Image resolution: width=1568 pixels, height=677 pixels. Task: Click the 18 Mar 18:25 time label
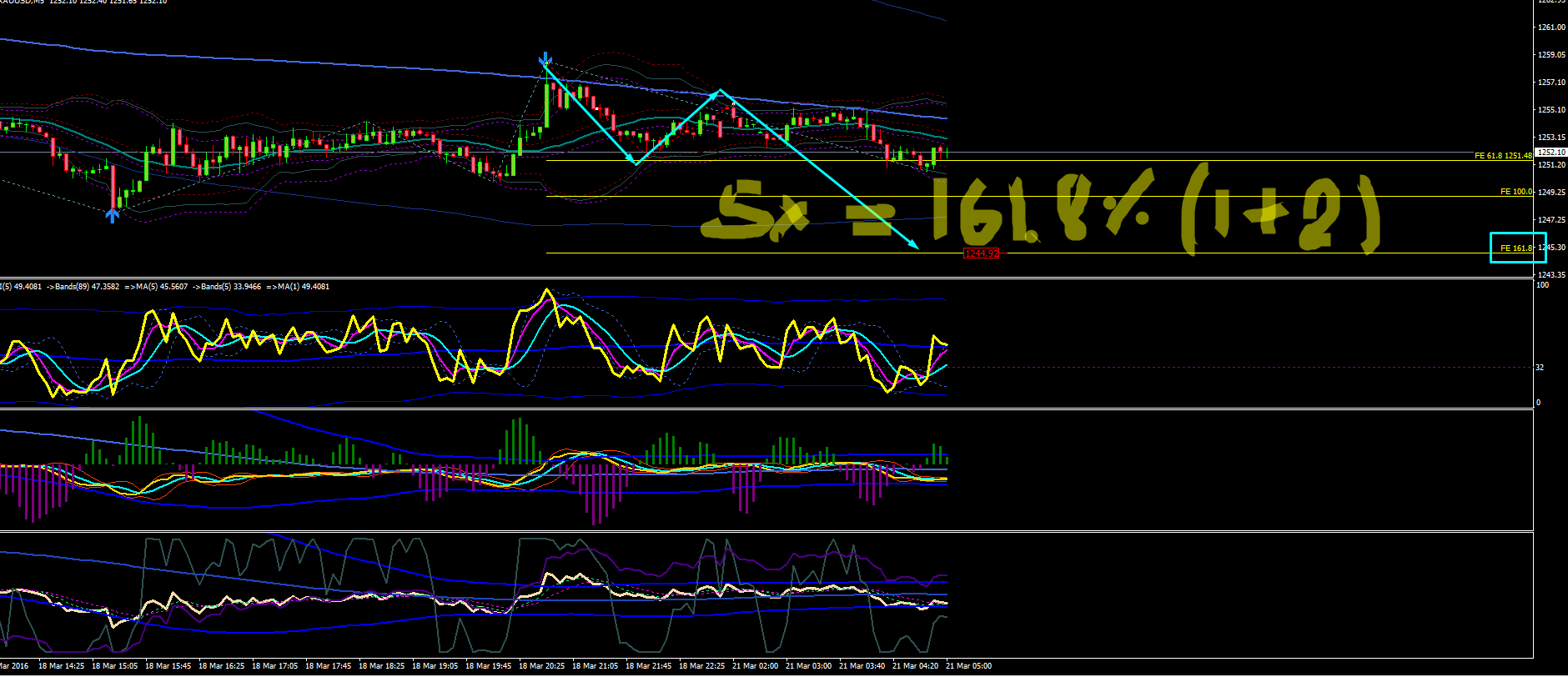click(381, 666)
